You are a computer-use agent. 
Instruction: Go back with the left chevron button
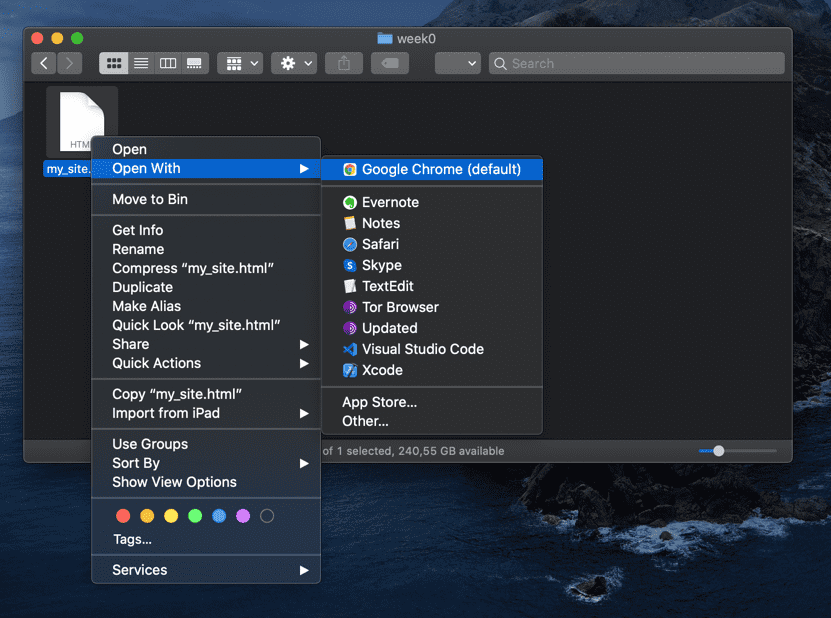tap(44, 64)
